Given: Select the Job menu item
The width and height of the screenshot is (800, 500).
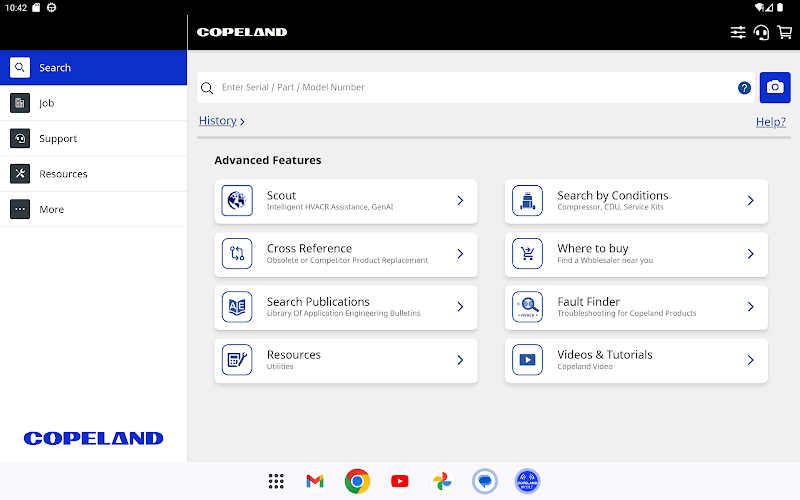Looking at the screenshot, I should pyautogui.click(x=93, y=103).
